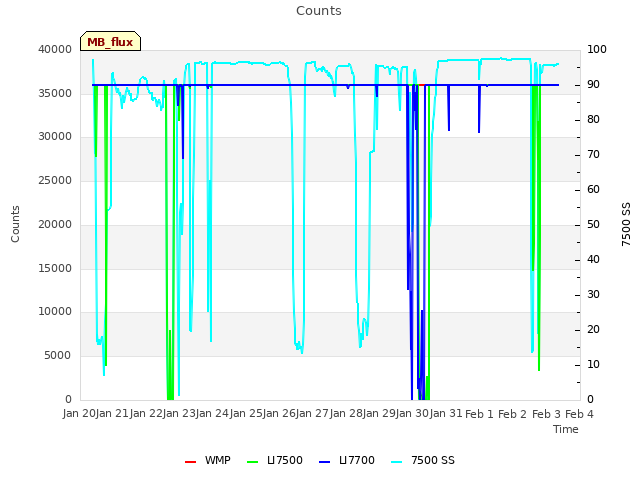Click the Feb 4 date tick label

(579, 414)
